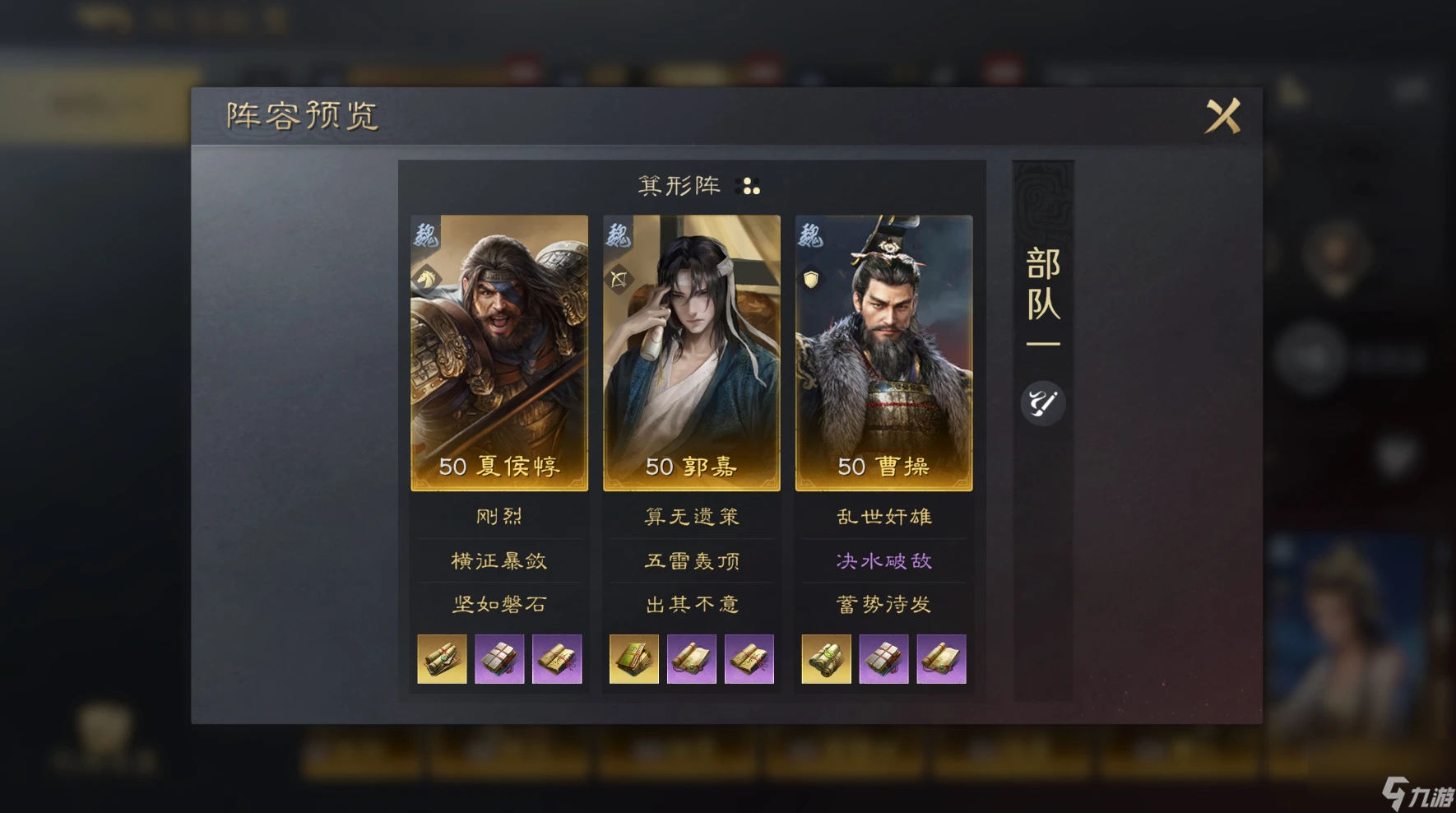Select 曹操's gold scroll item

827,659
